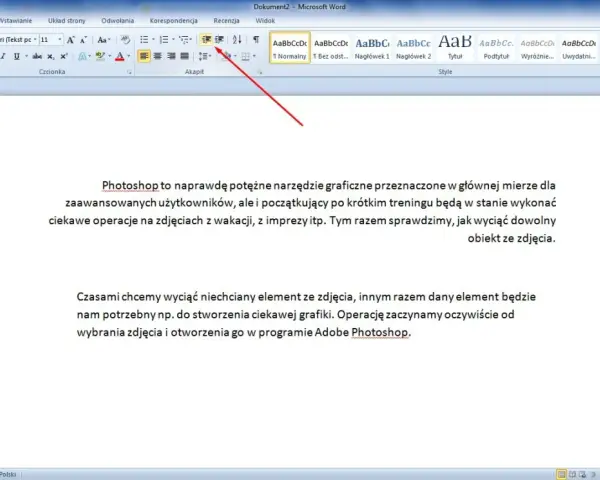Open the highlight color dropdown arrow

(x=110, y=57)
